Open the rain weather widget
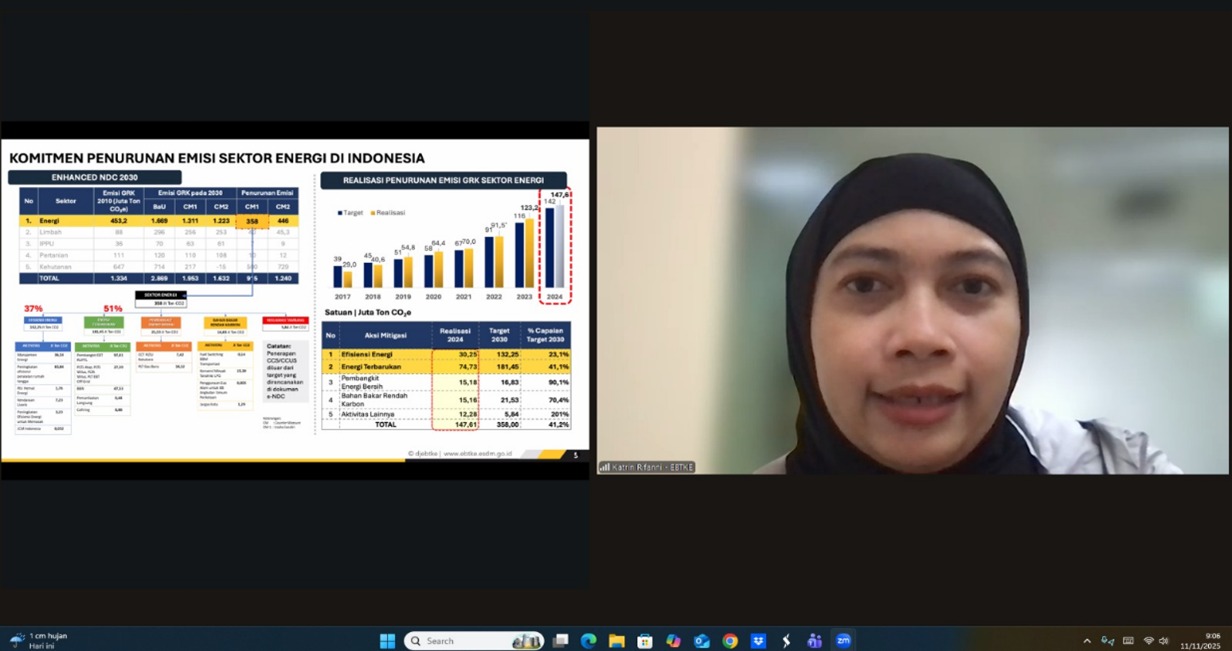 pyautogui.click(x=40, y=641)
